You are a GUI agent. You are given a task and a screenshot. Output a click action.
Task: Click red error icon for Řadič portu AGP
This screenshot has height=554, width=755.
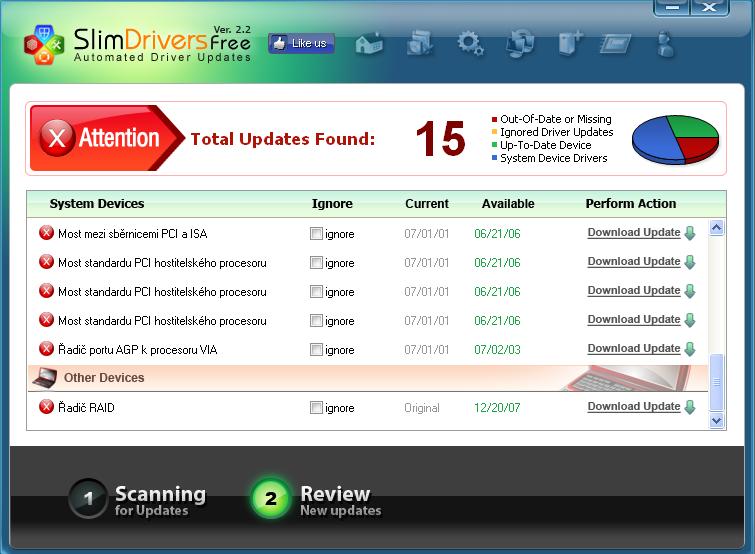[x=46, y=349]
